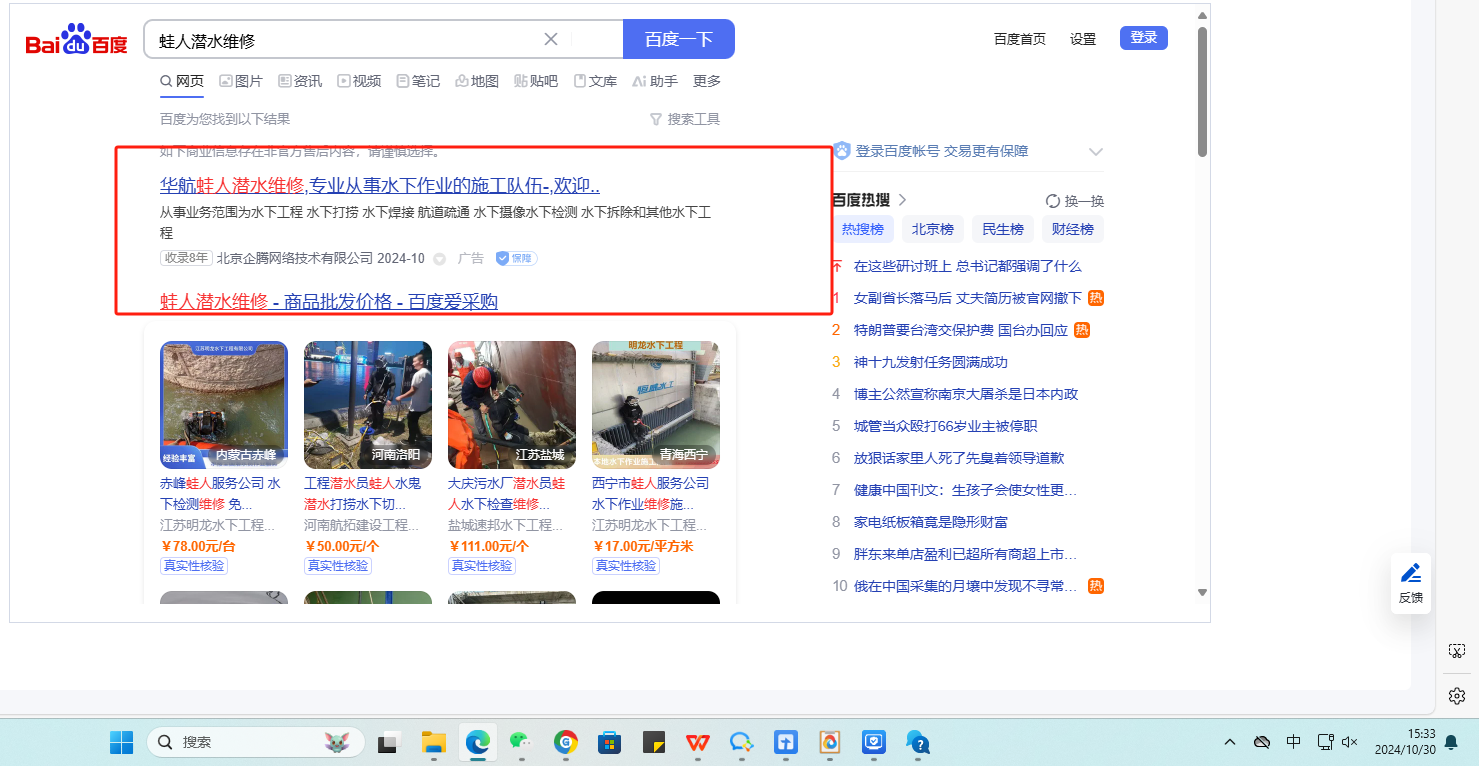Click the Baidu logo
This screenshot has width=1479, height=766.
point(77,41)
